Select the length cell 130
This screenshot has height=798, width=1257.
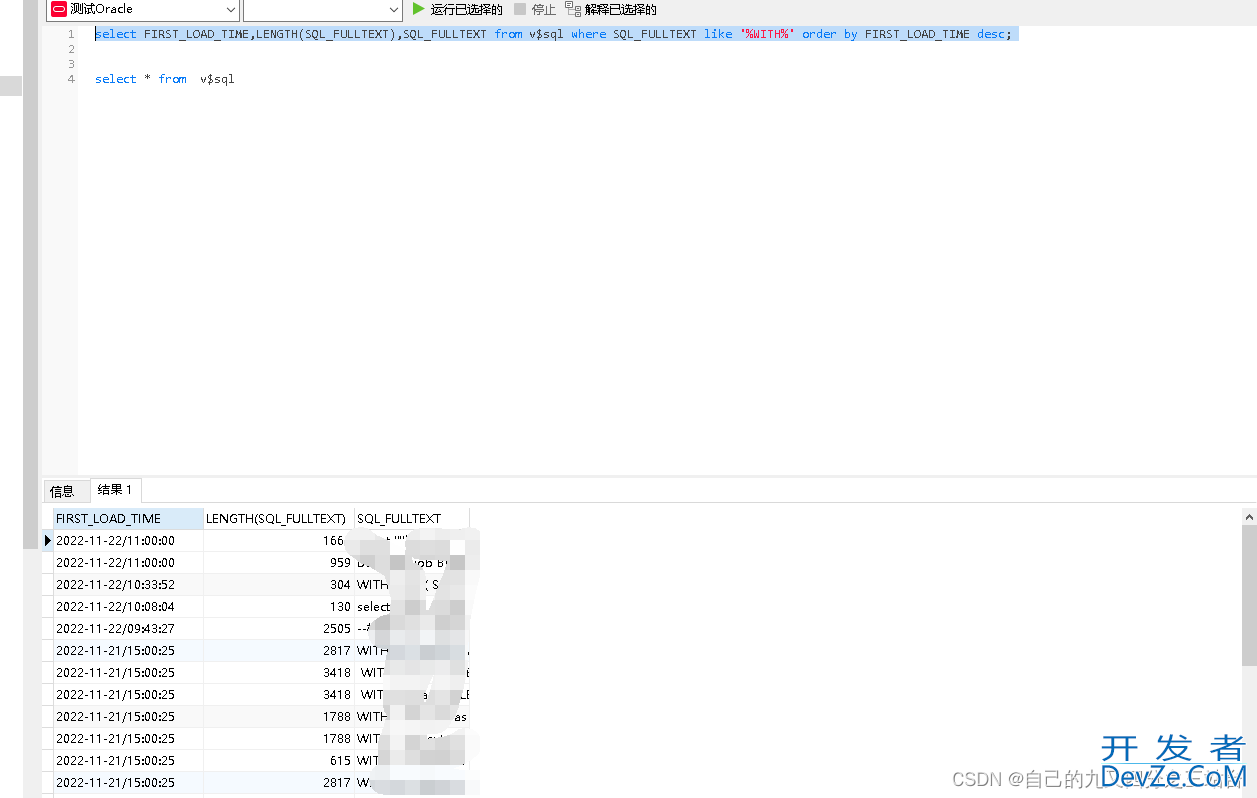click(x=279, y=607)
